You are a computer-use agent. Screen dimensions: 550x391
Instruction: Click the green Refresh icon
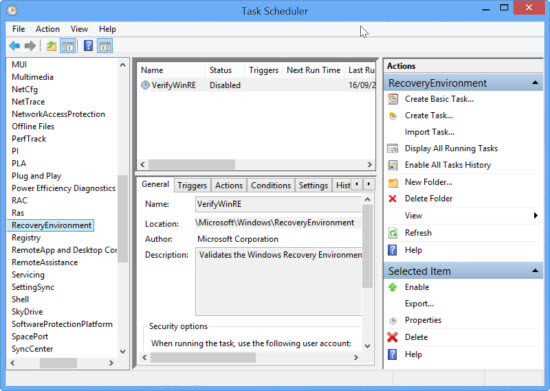393,233
